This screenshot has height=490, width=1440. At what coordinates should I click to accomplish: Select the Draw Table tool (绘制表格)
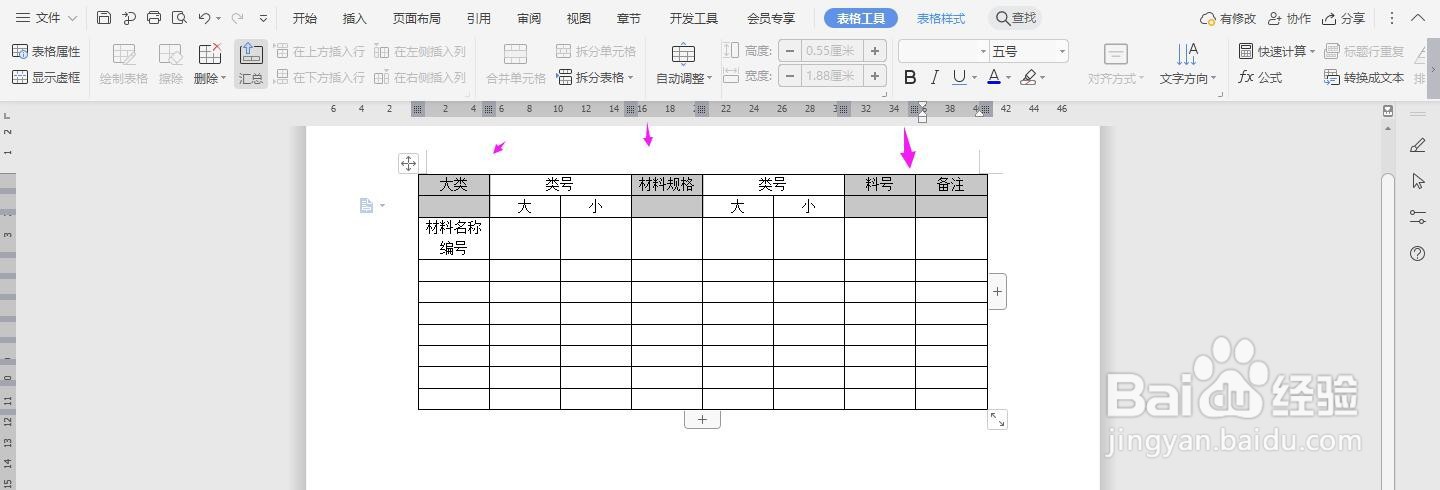click(124, 64)
